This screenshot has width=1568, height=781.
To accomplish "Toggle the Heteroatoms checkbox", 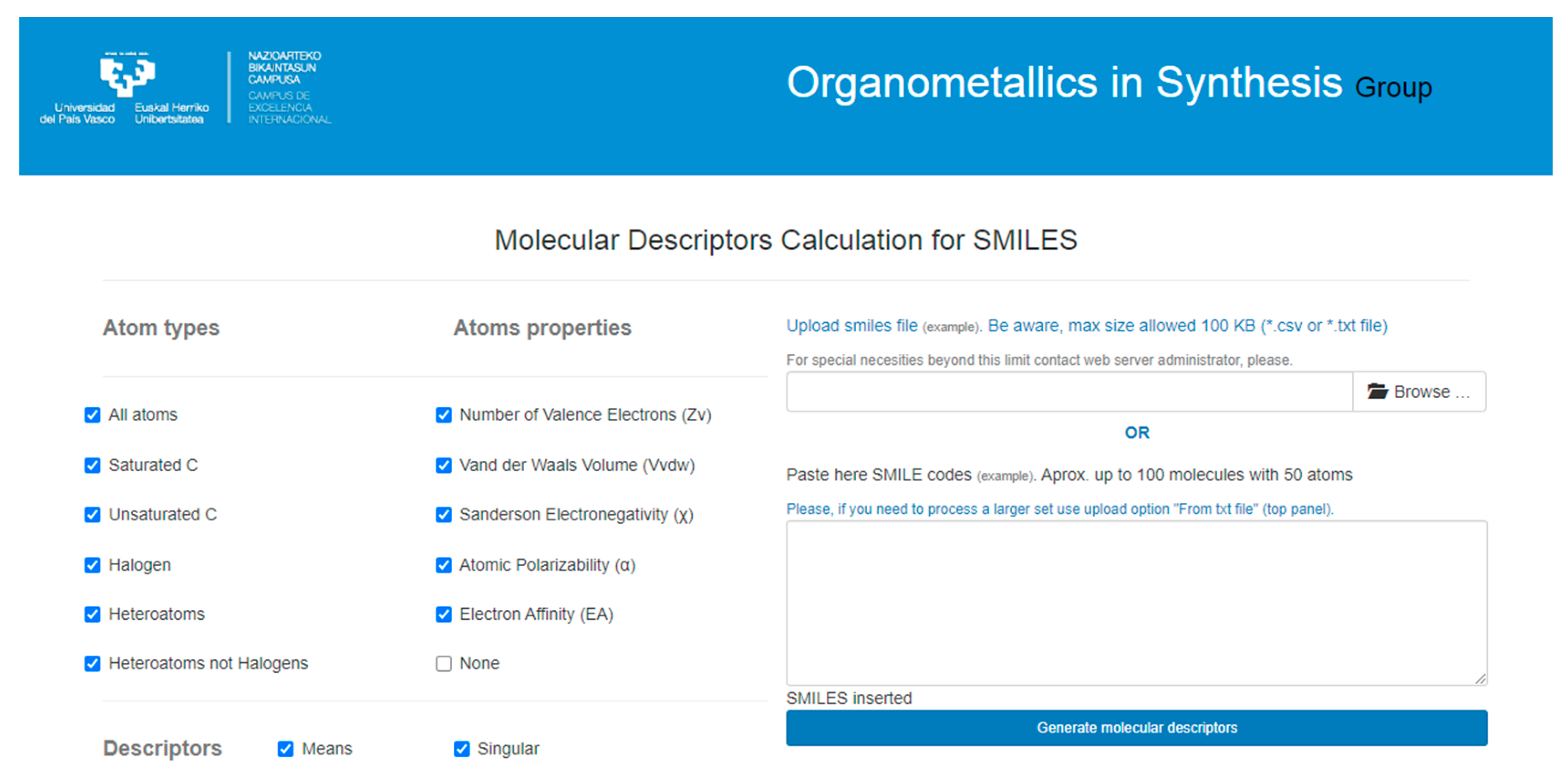I will tap(93, 614).
